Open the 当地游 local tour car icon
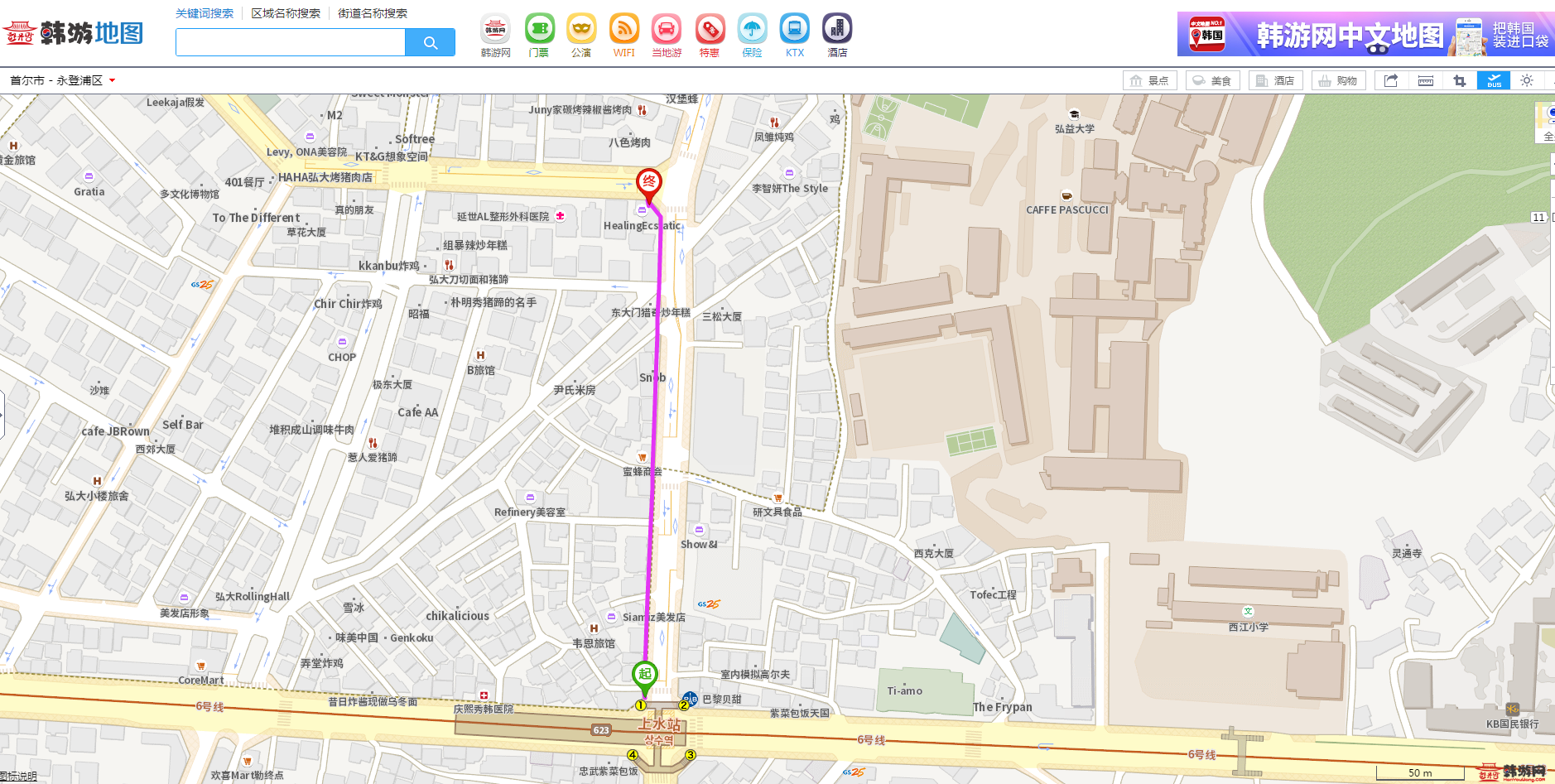This screenshot has width=1555, height=784. tap(667, 30)
